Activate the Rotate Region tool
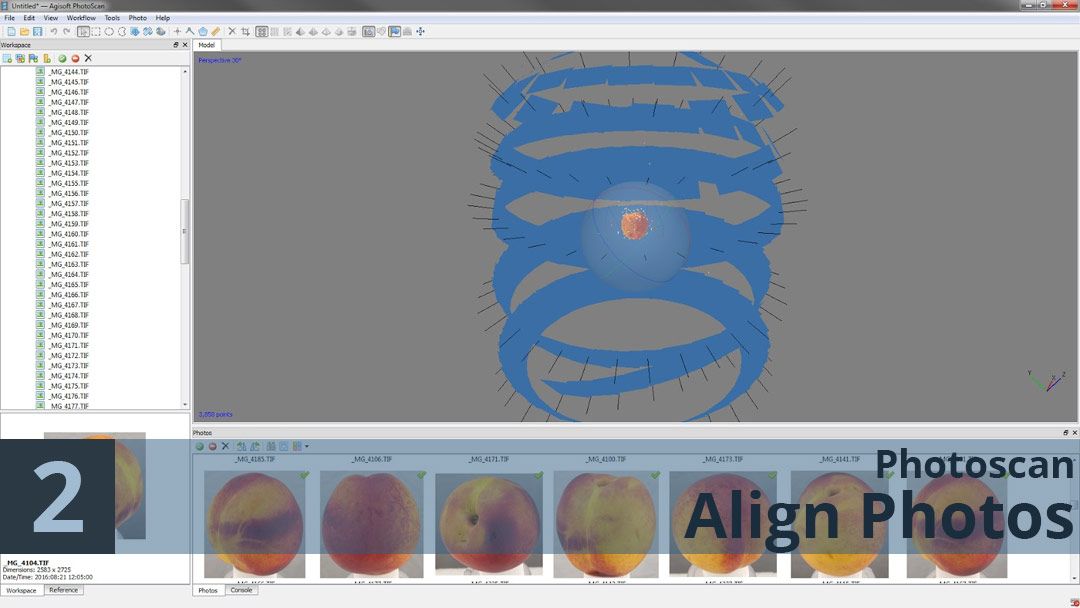This screenshot has height=608, width=1080. (147, 32)
